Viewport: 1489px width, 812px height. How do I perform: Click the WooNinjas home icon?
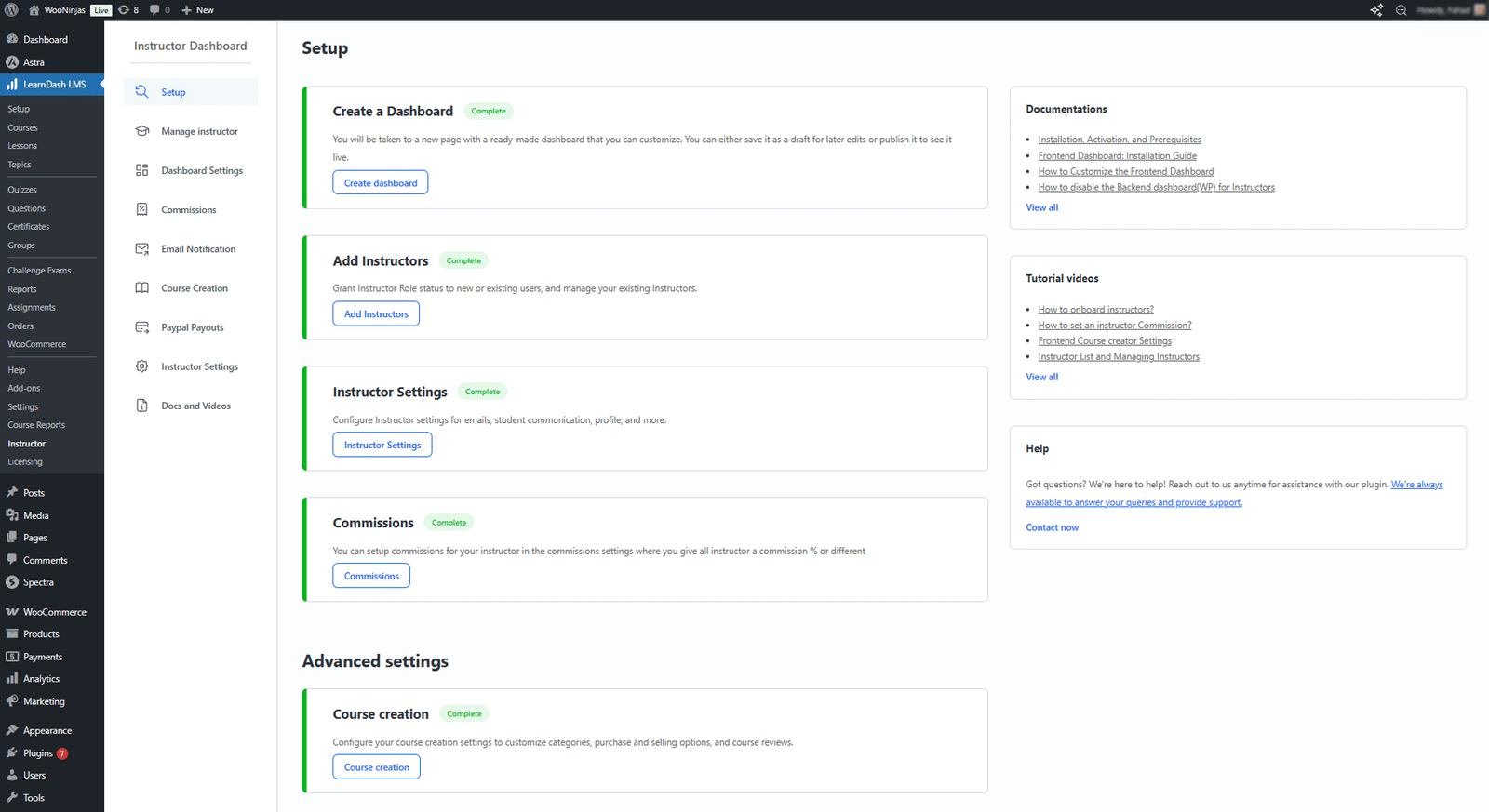click(x=34, y=10)
